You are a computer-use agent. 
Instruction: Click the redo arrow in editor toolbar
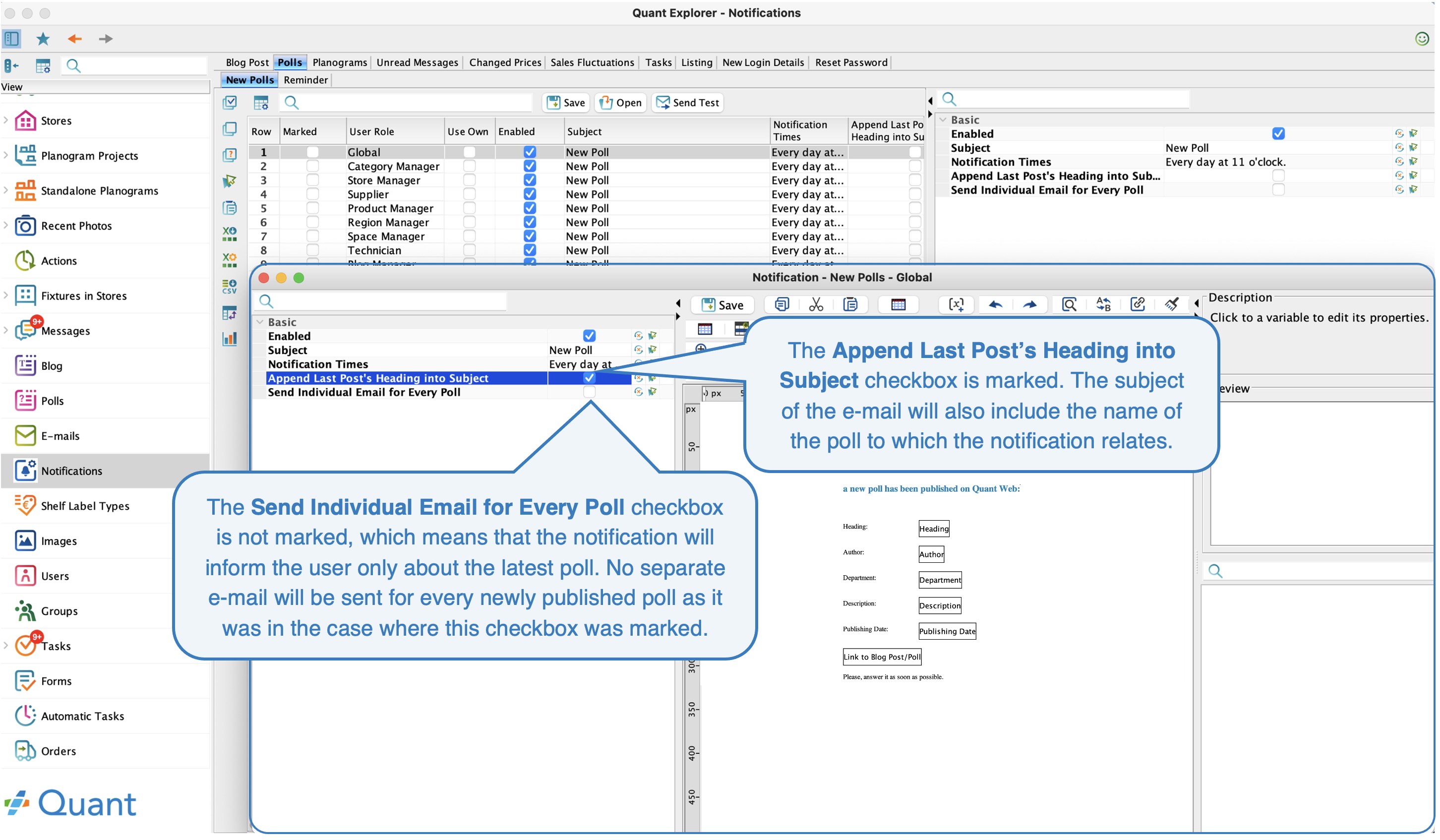(1030, 304)
